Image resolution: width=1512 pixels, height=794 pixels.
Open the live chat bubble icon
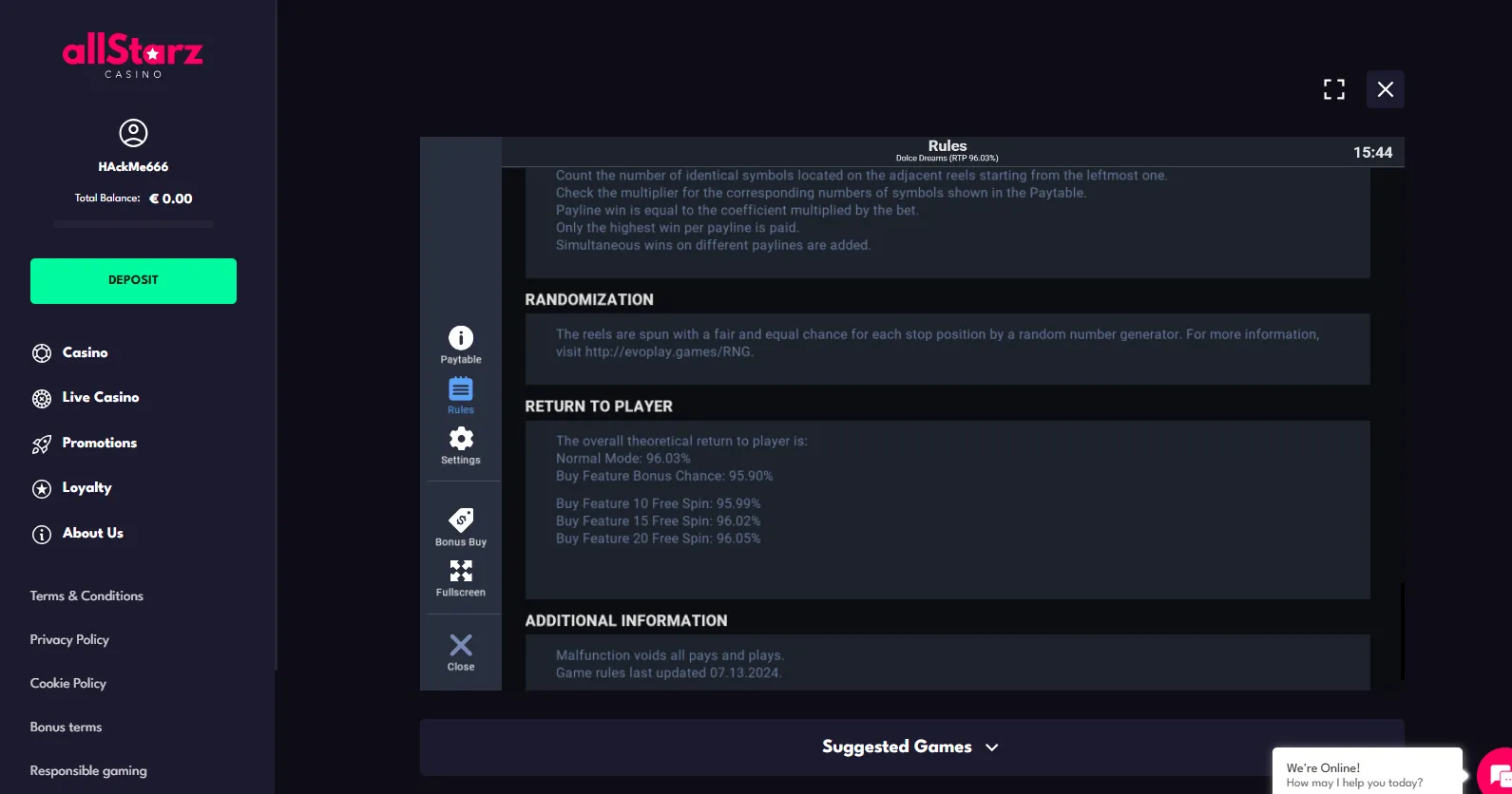1497,773
